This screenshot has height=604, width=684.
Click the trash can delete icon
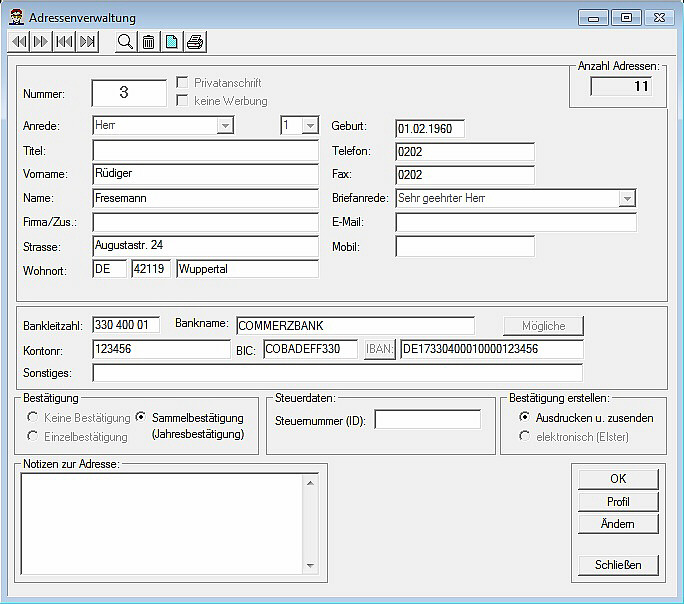pos(148,41)
